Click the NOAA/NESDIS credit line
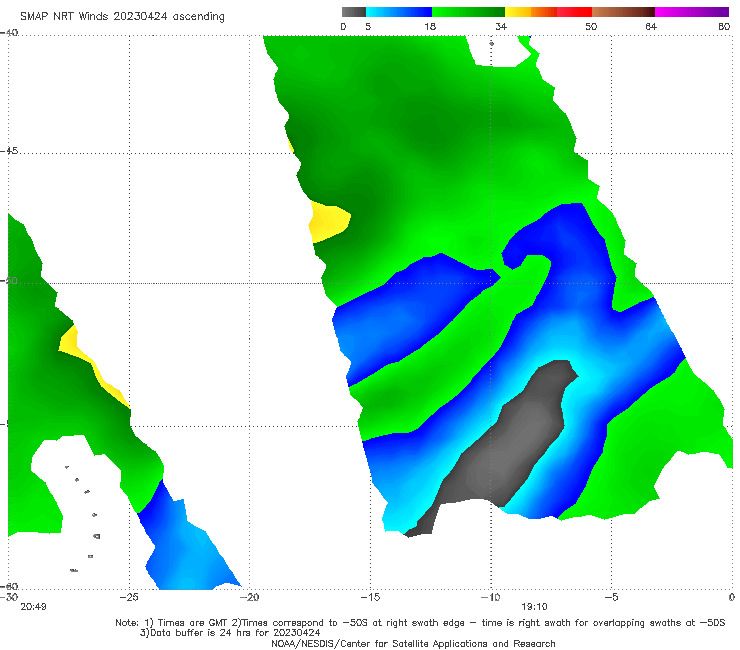This screenshot has width=740, height=650. [413, 643]
